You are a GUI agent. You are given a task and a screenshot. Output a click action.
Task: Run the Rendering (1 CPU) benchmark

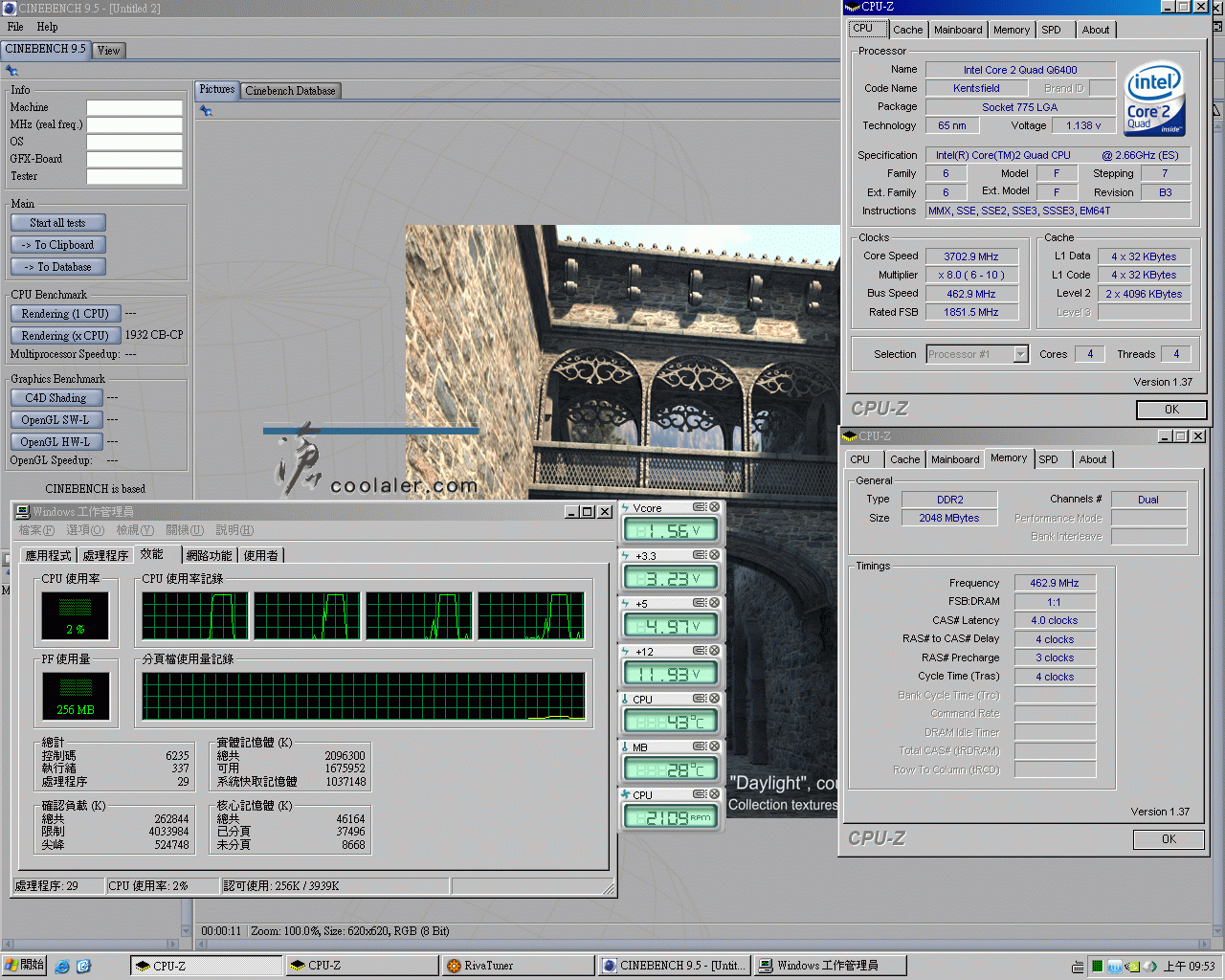[65, 314]
